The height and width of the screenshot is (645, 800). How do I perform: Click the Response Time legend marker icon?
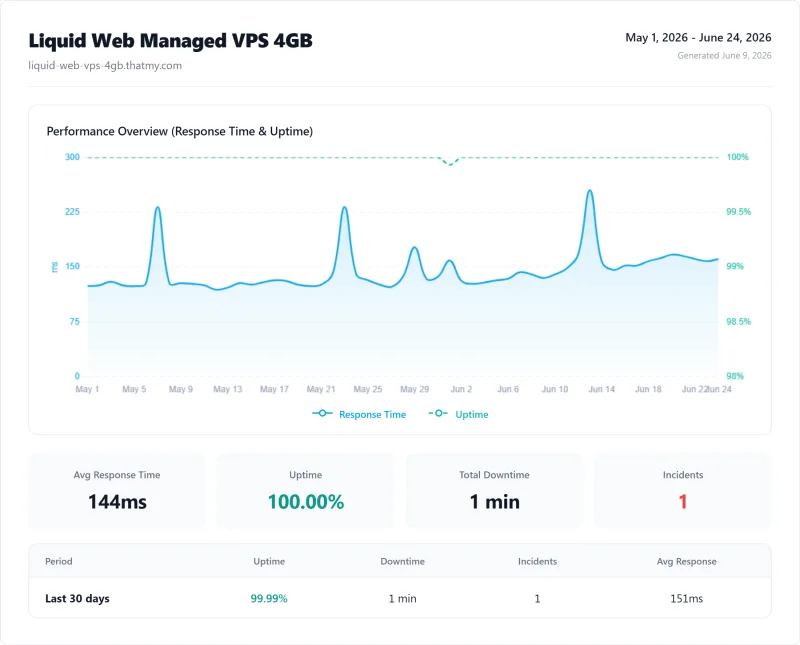tap(322, 413)
